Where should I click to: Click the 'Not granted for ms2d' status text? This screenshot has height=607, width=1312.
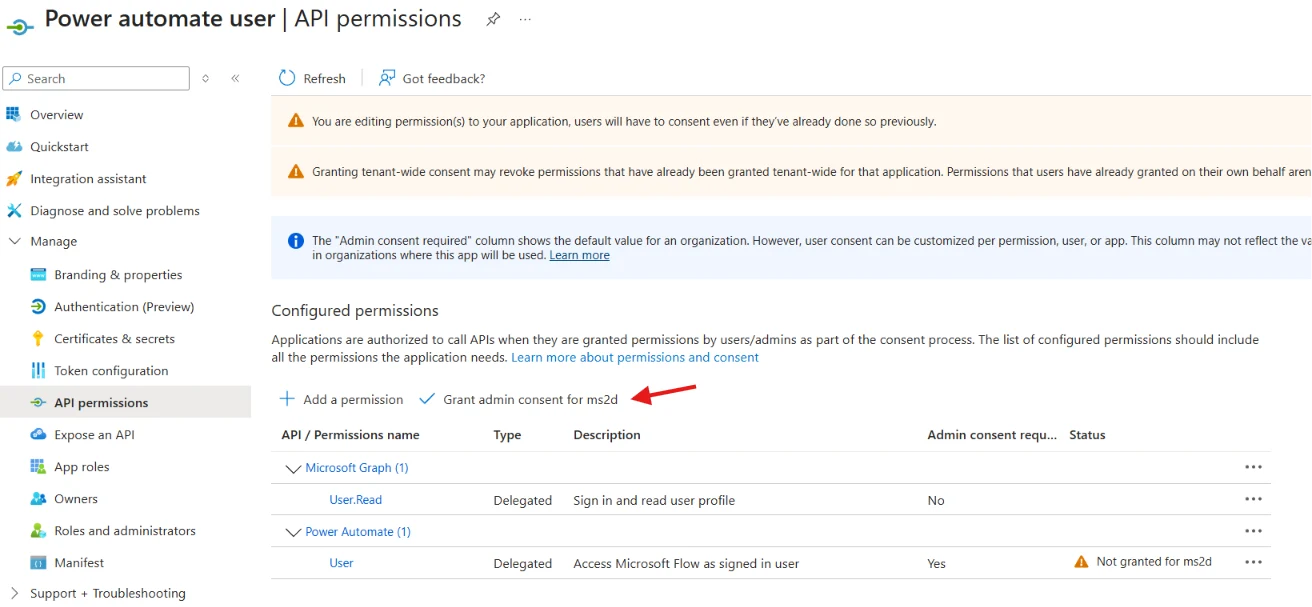pos(1154,562)
